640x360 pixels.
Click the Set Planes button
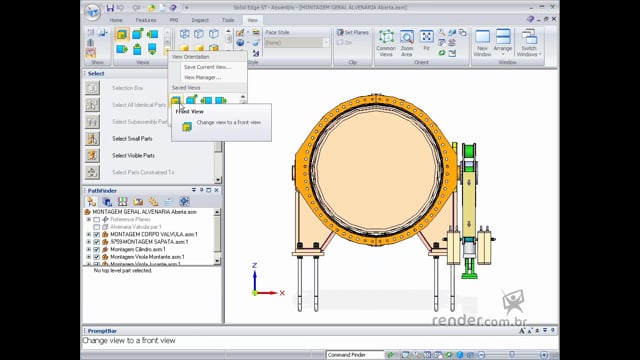(x=353, y=32)
